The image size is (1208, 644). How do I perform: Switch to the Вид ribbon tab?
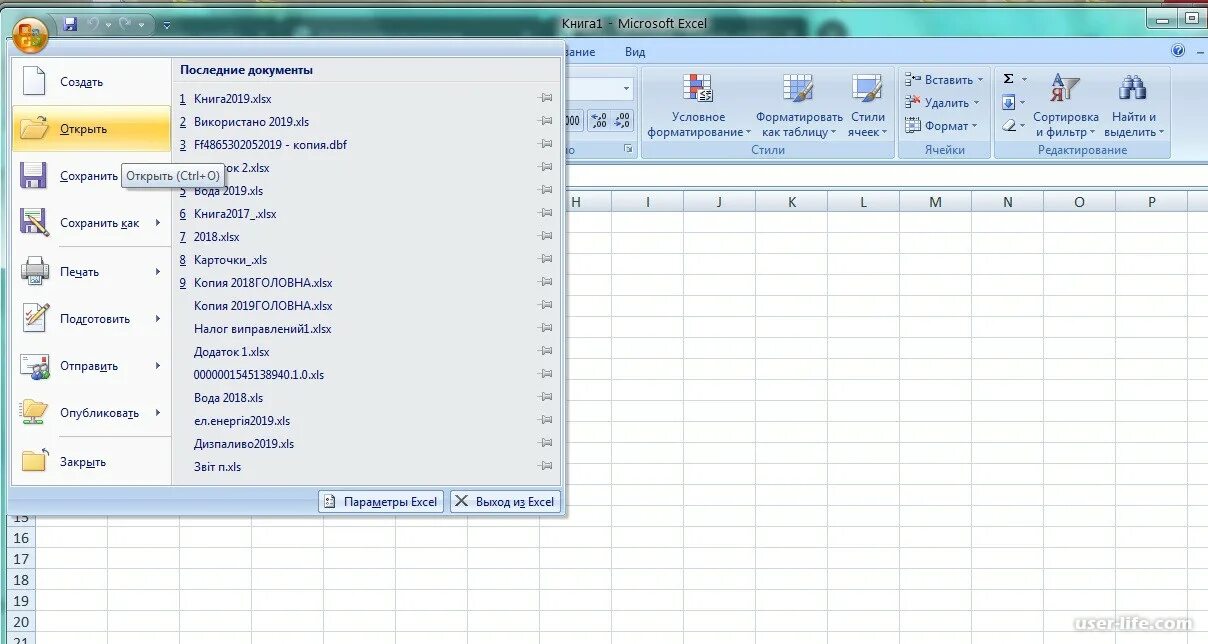pos(635,52)
